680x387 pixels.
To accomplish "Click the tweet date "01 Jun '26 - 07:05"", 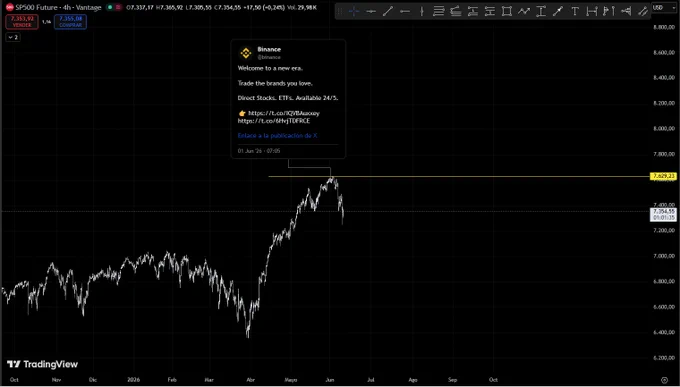I will [x=259, y=151].
